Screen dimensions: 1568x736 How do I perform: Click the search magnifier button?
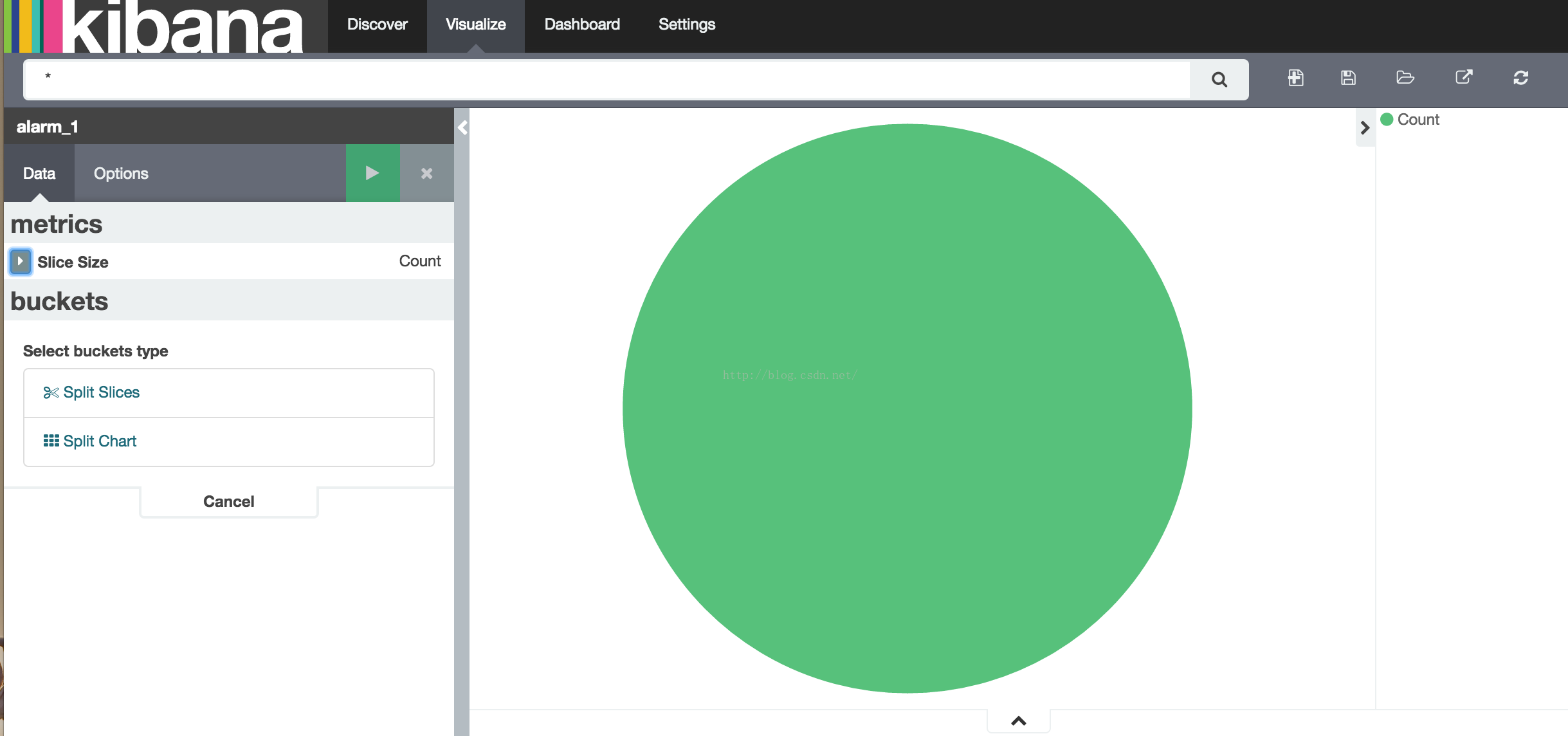1219,79
